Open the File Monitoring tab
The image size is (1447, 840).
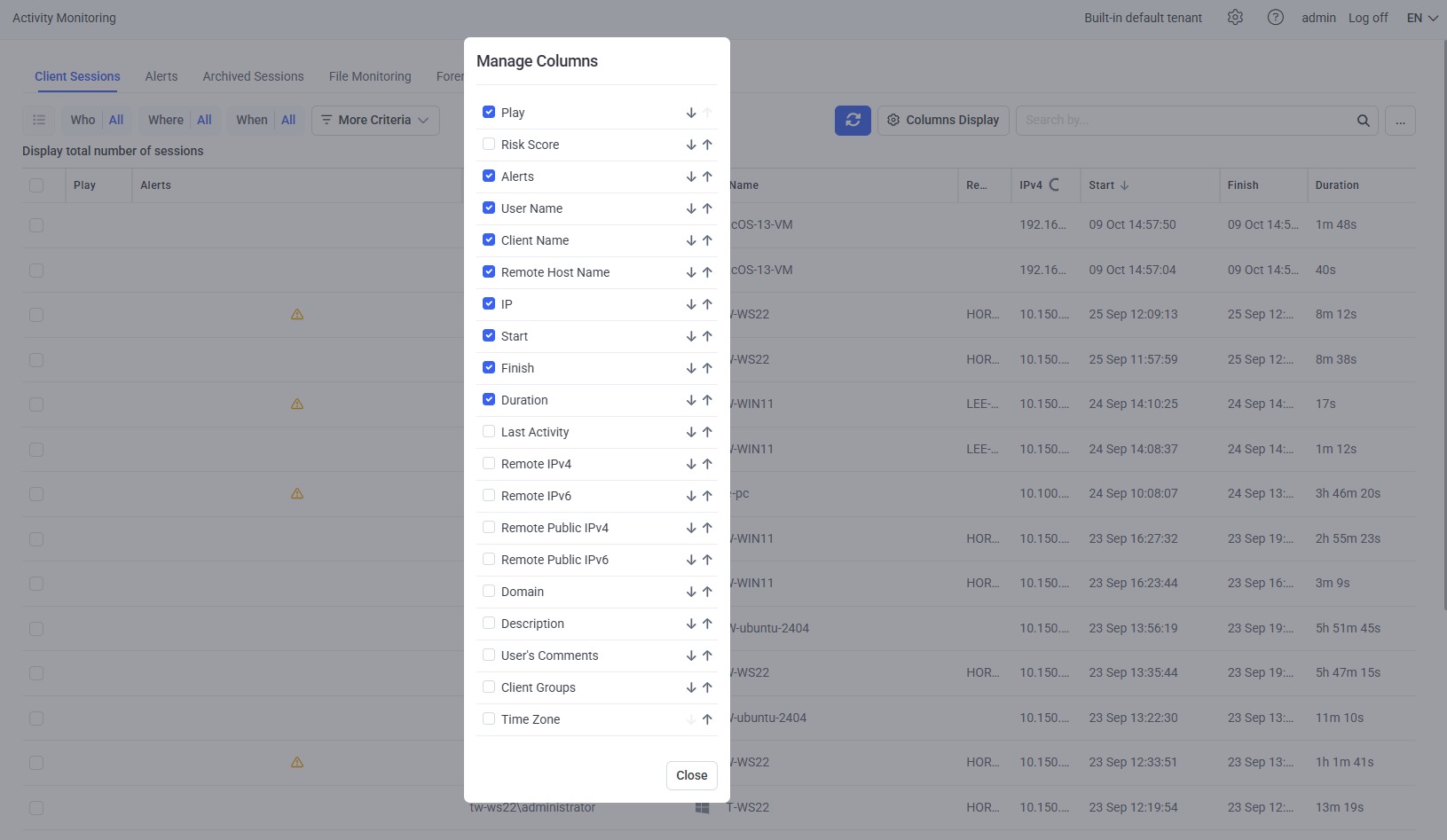click(370, 76)
